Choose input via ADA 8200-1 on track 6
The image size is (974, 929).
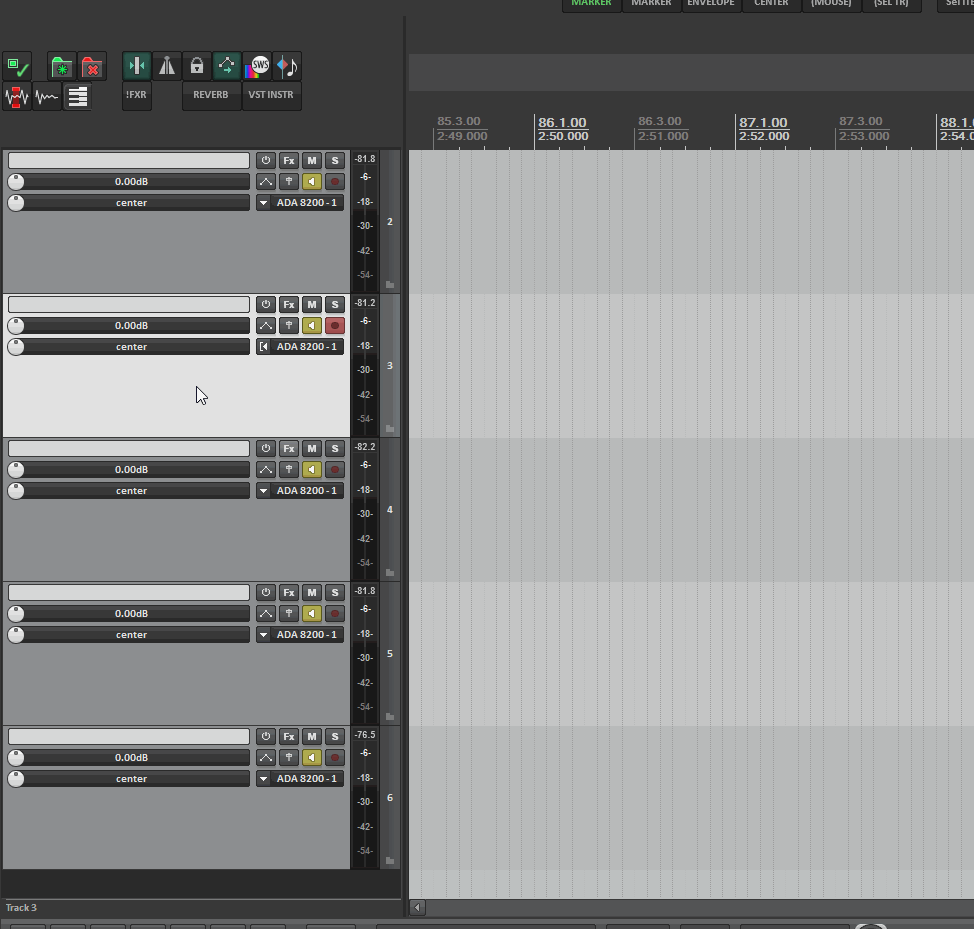pyautogui.click(x=307, y=779)
